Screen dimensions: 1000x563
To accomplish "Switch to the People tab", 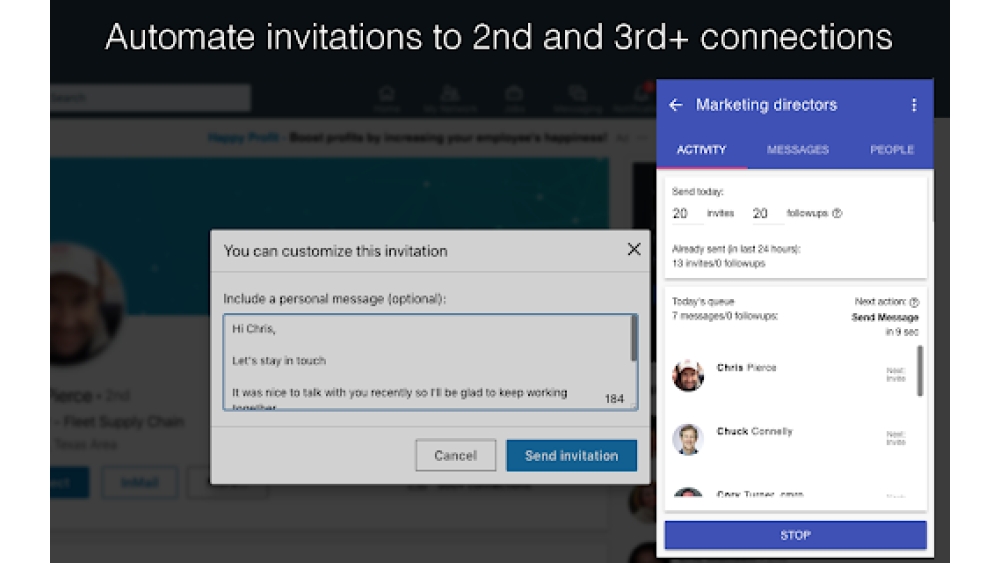I will coord(891,150).
